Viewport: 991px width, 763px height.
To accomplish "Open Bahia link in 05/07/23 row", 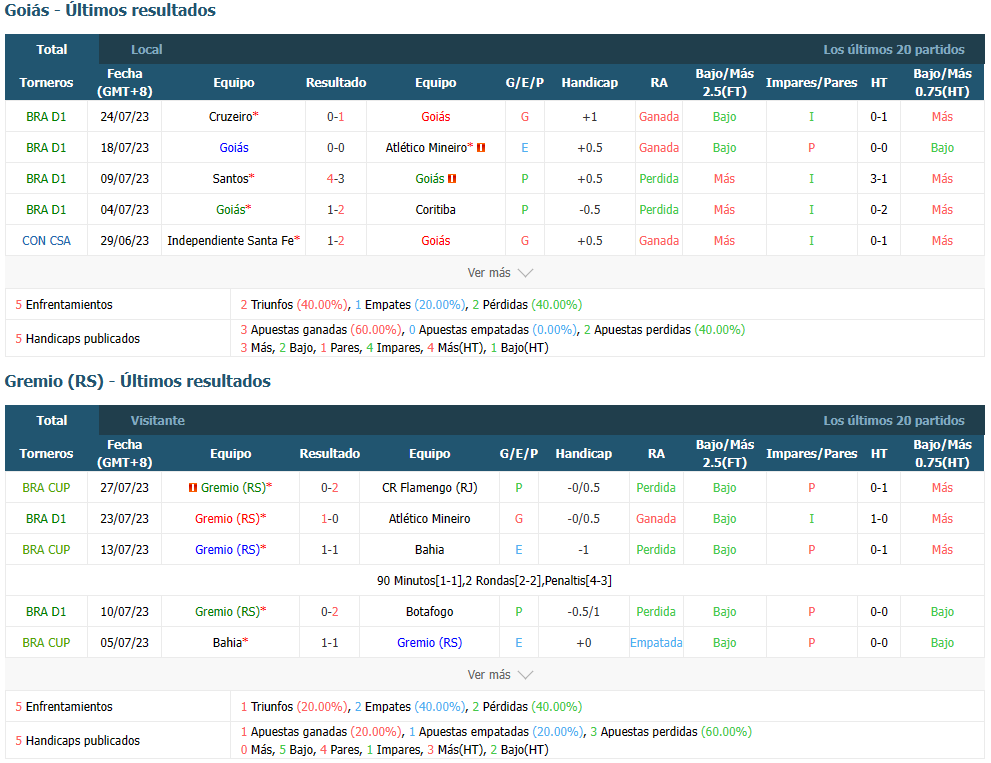I will pos(228,643).
